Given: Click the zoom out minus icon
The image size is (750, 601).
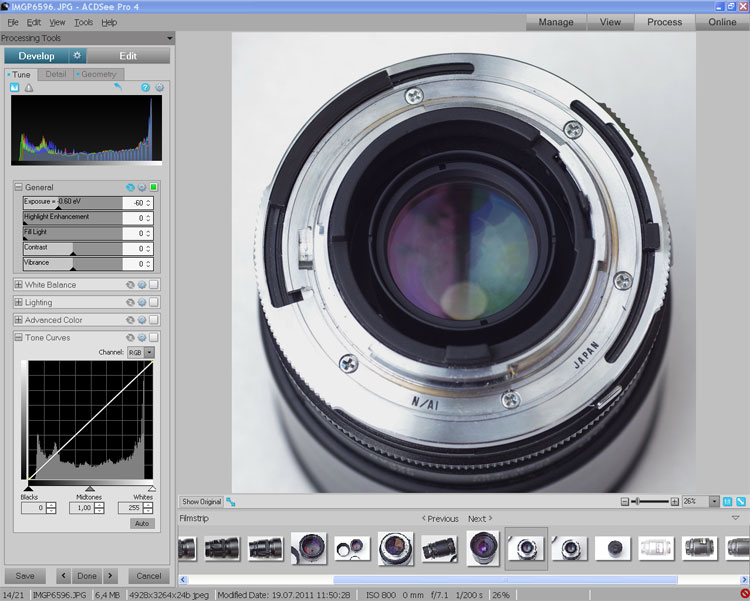Looking at the screenshot, I should pos(624,501).
